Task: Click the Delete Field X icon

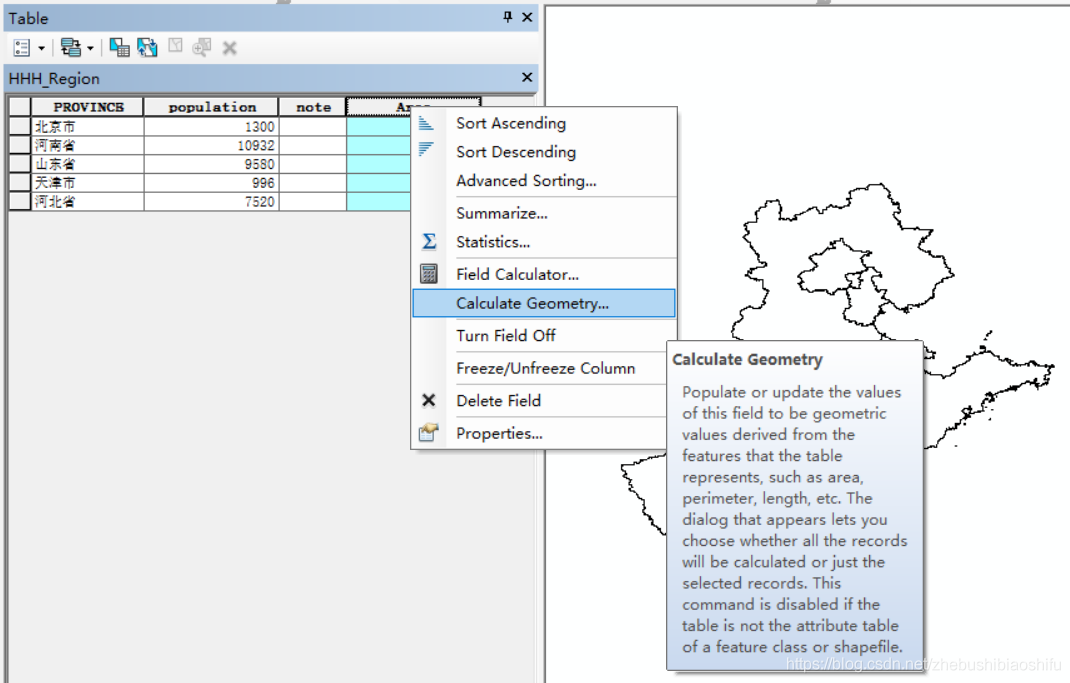Action: [429, 400]
